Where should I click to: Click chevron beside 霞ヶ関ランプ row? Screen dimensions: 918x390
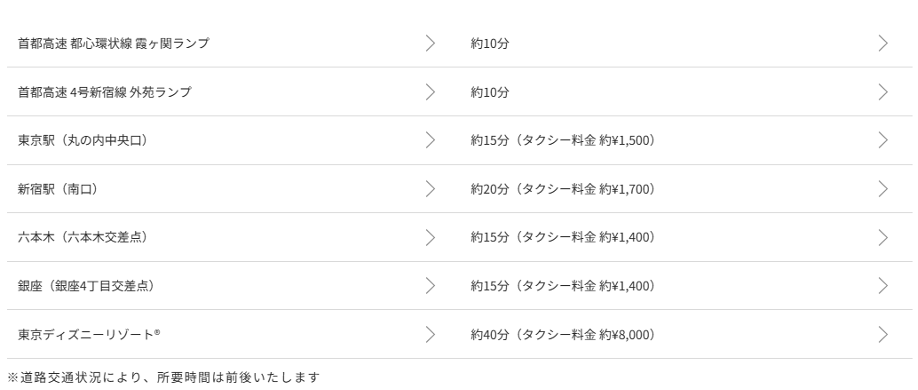[430, 43]
